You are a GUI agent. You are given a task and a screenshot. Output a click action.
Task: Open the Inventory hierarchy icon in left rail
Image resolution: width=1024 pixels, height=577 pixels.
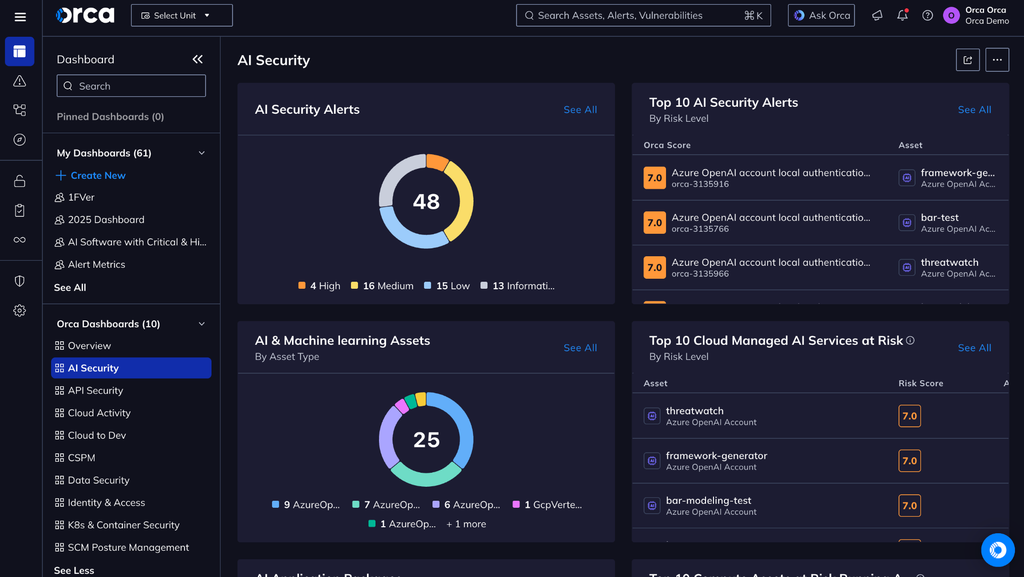[20, 110]
